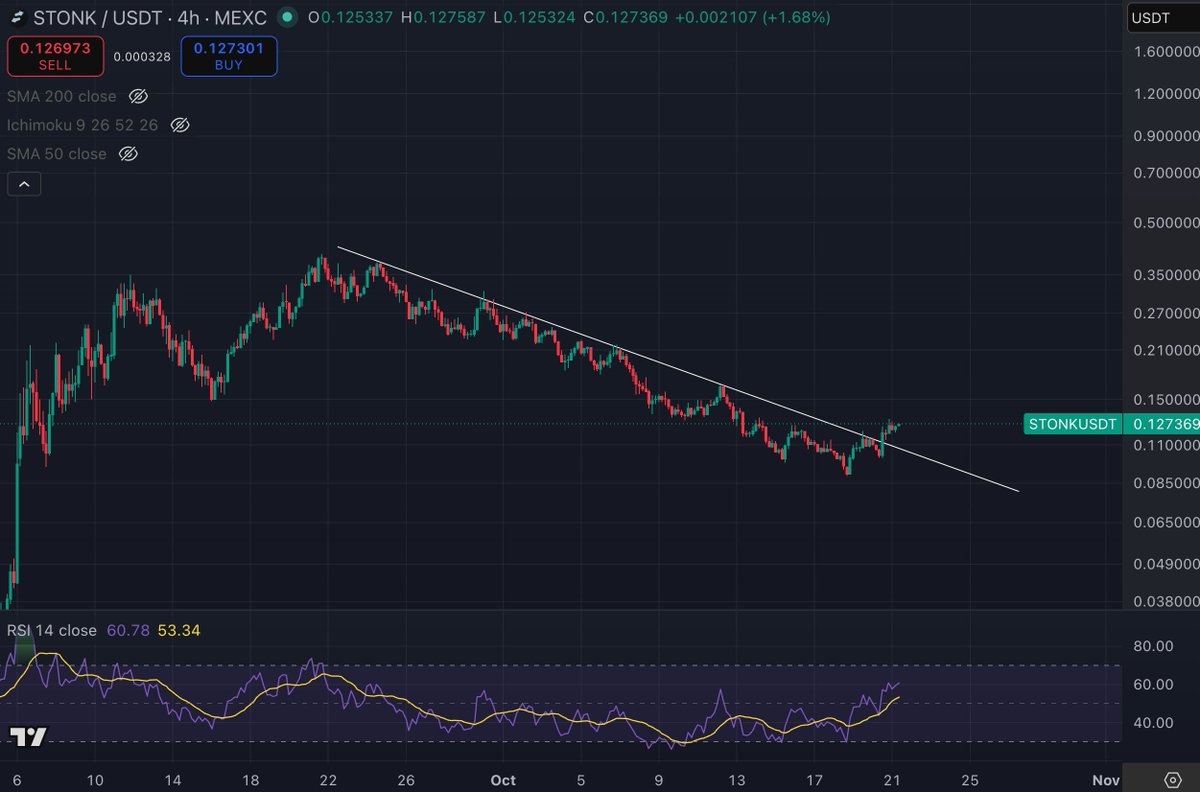The width and height of the screenshot is (1200, 792).
Task: Open chart settings hexagon icon
Action: [1173, 779]
